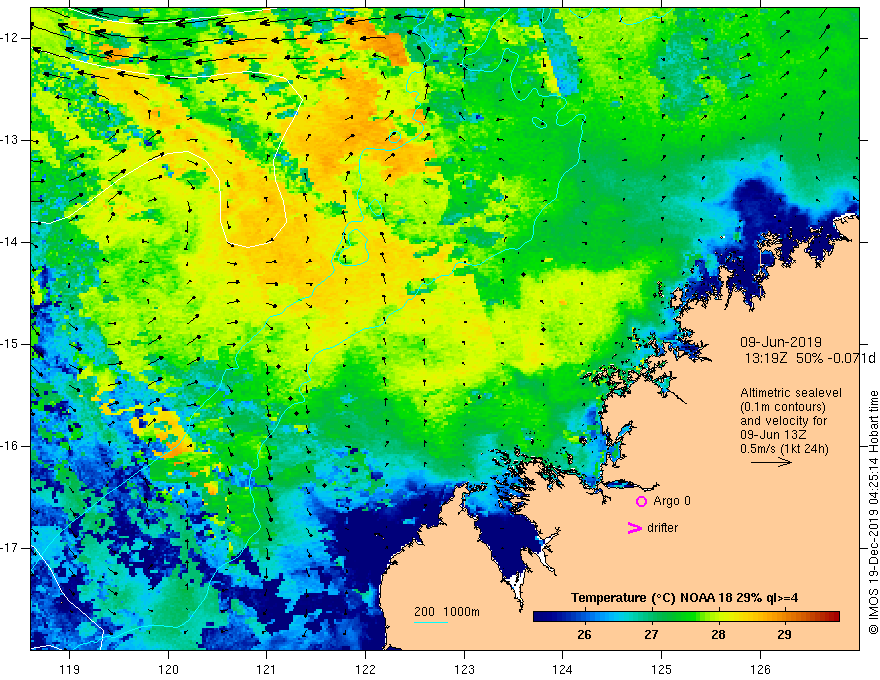Click latitude axis label -12
880x680 pixels.
pyautogui.click(x=10, y=38)
